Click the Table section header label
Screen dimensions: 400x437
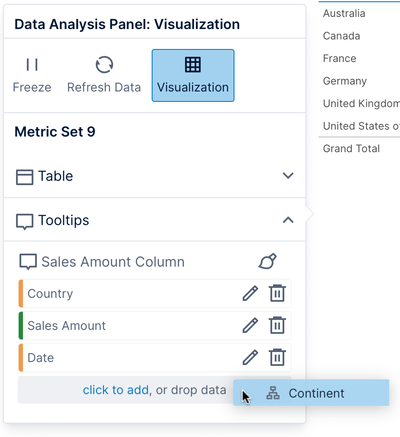[55, 176]
